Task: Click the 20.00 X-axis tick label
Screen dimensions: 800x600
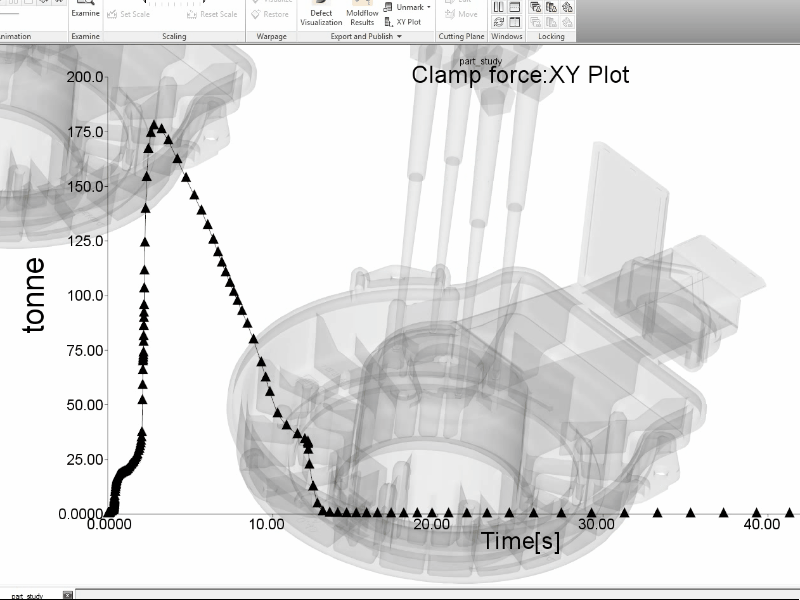Action: pyautogui.click(x=432, y=524)
